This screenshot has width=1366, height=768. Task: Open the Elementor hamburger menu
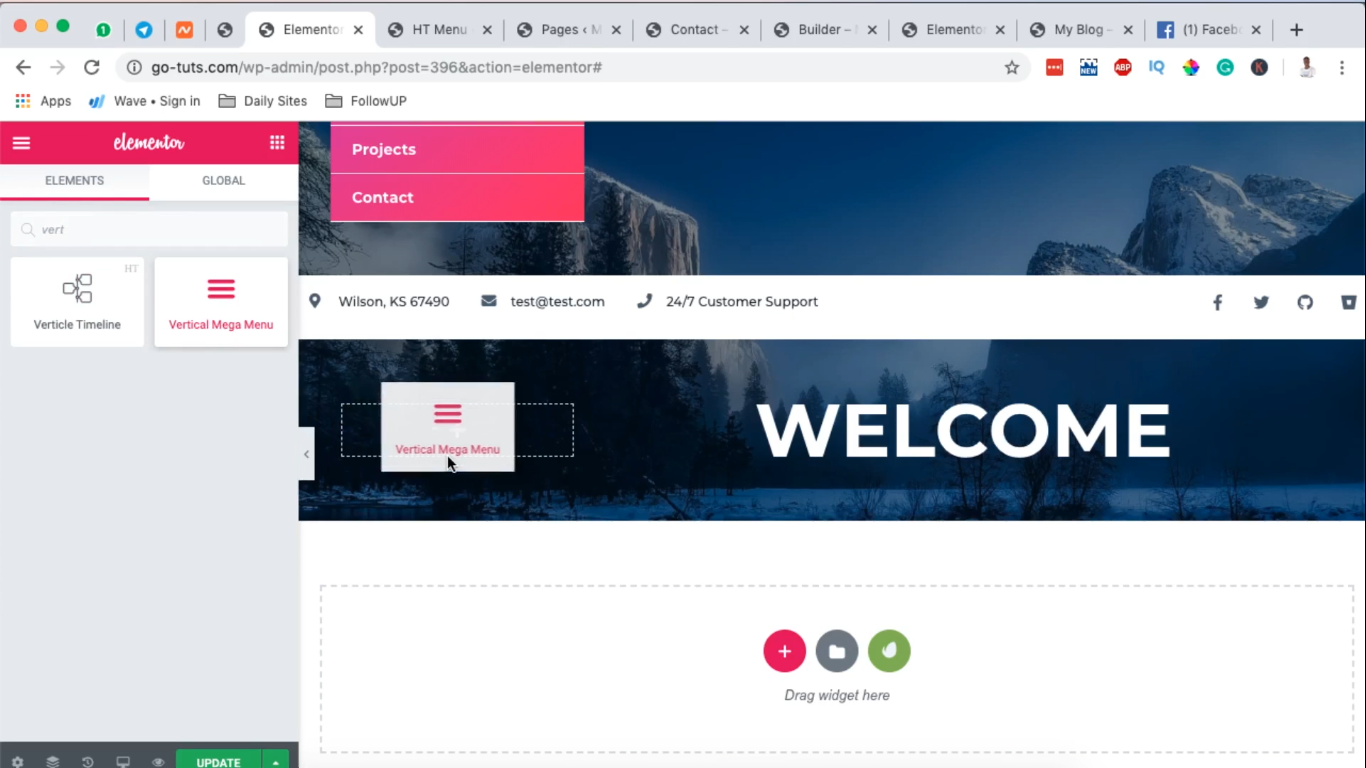[21, 143]
